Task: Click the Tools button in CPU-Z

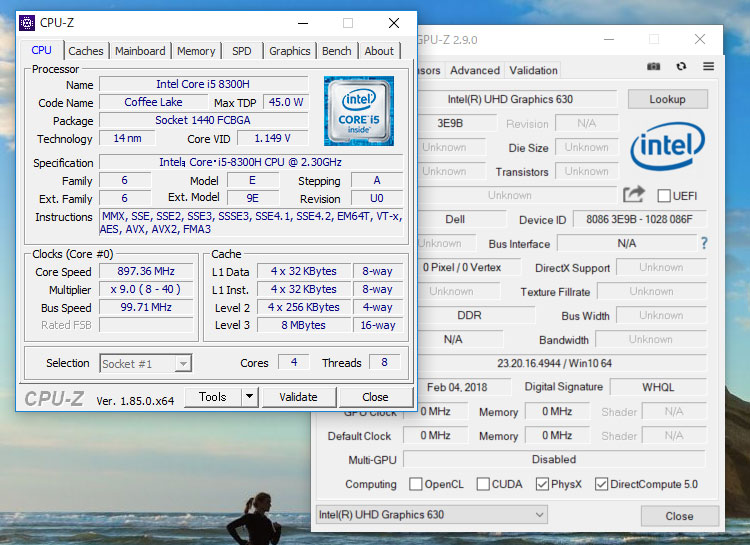Action: tap(213, 397)
